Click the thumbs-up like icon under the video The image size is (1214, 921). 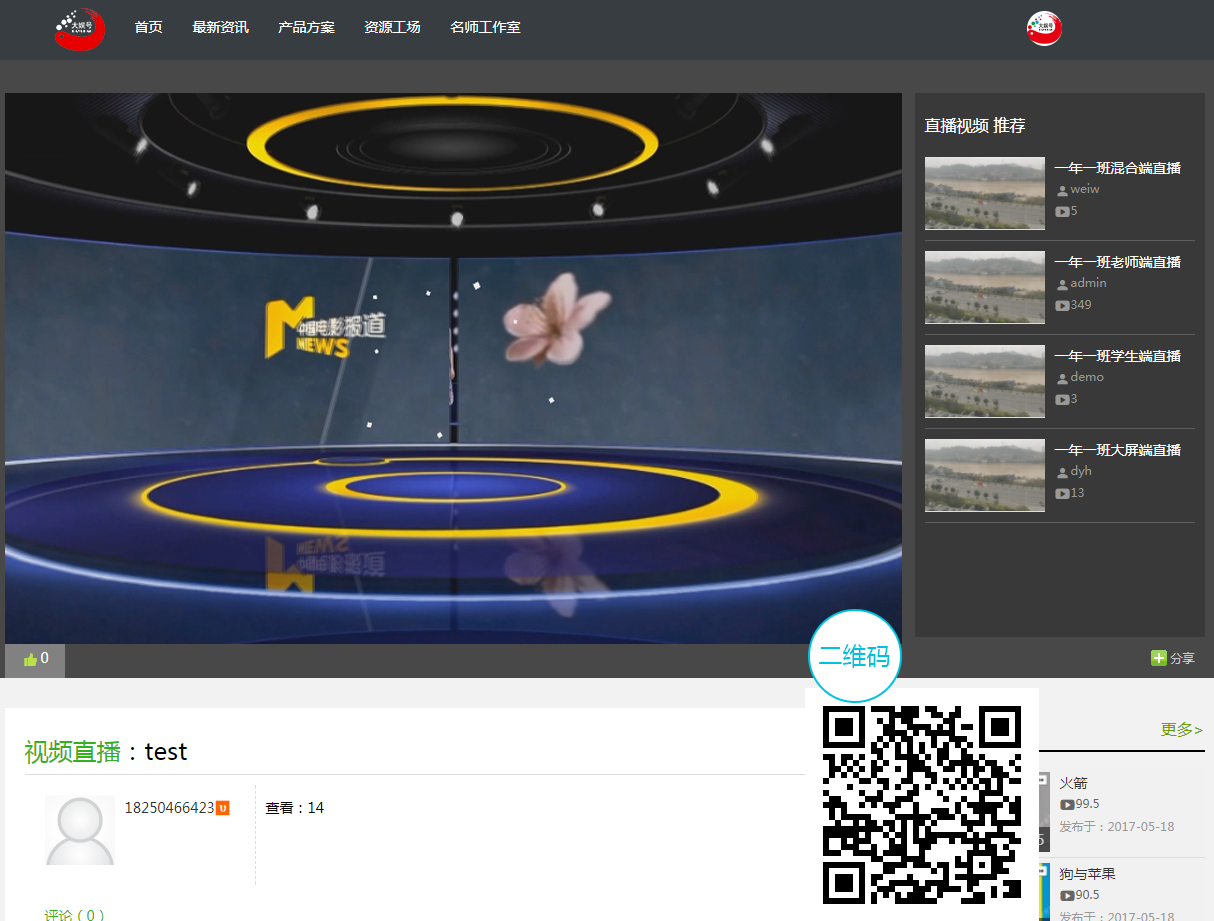coord(30,659)
